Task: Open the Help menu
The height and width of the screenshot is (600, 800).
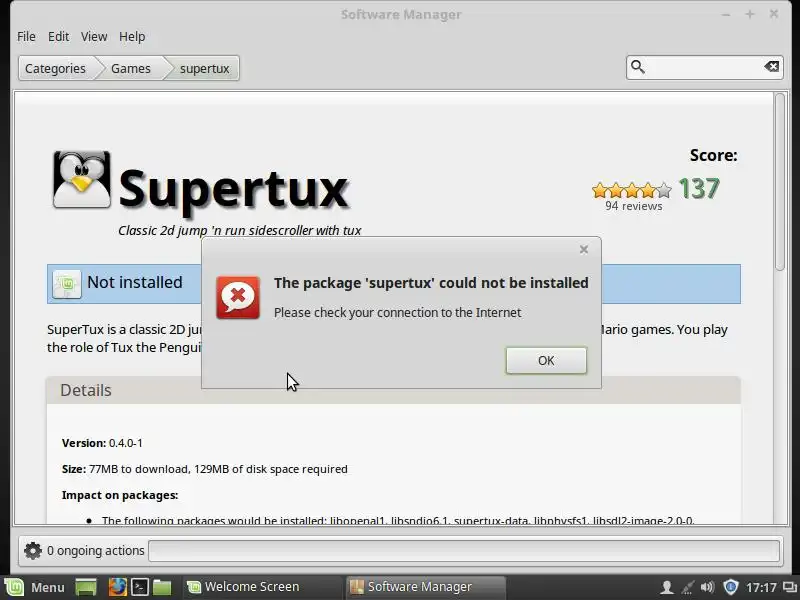Action: (132, 37)
